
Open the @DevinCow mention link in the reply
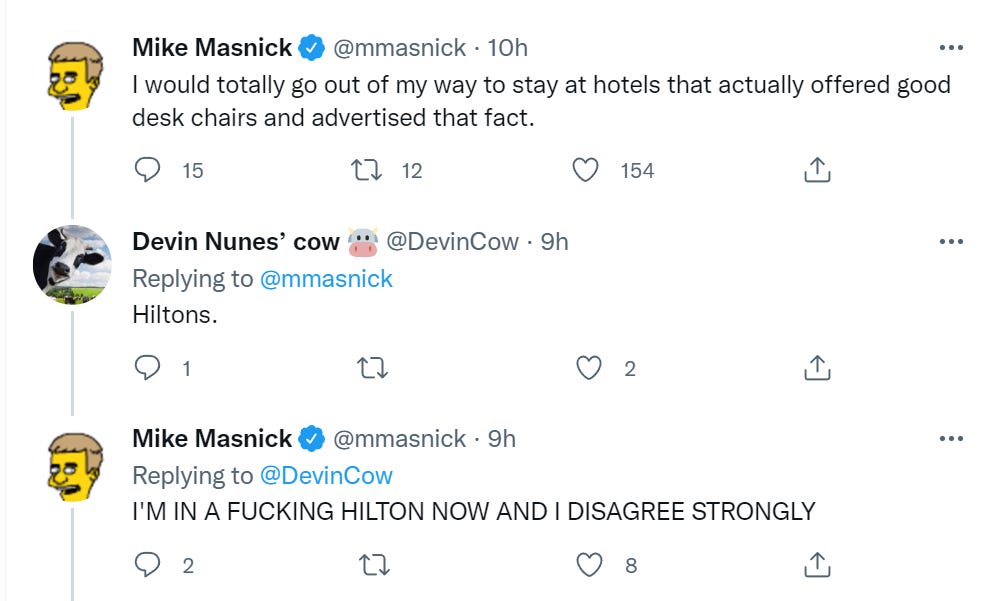(x=326, y=476)
